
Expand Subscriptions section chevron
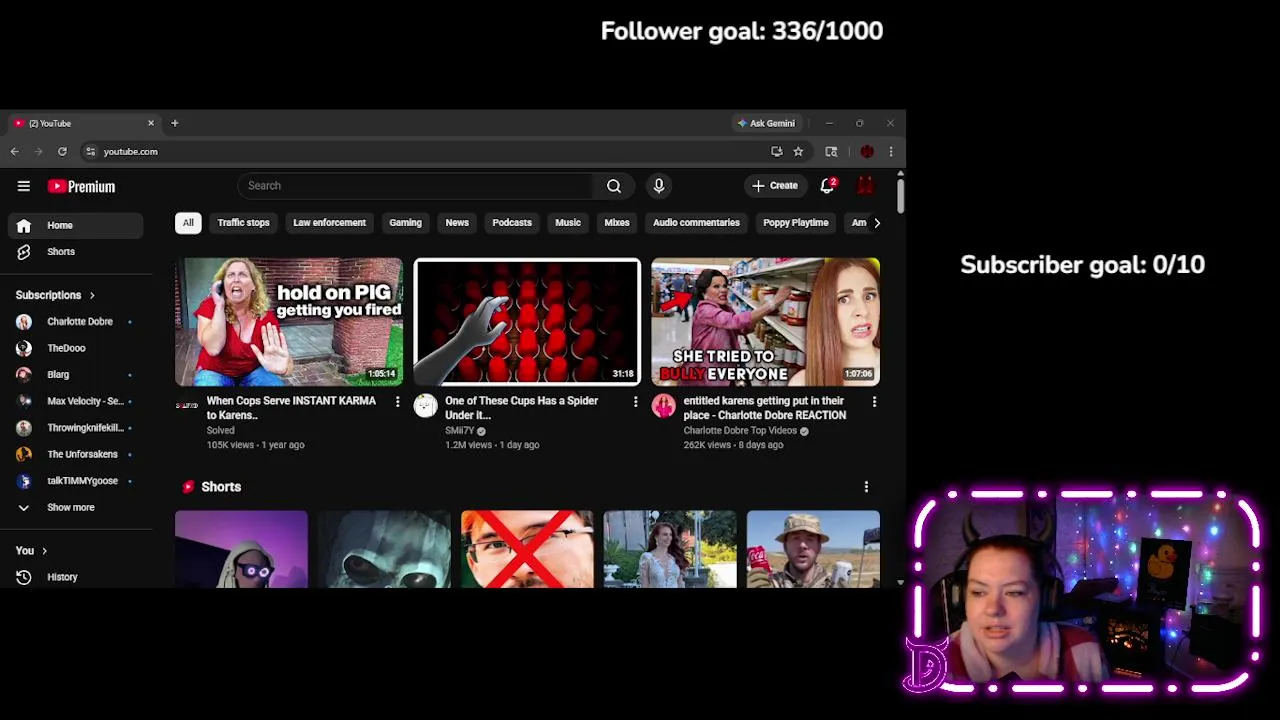point(92,296)
